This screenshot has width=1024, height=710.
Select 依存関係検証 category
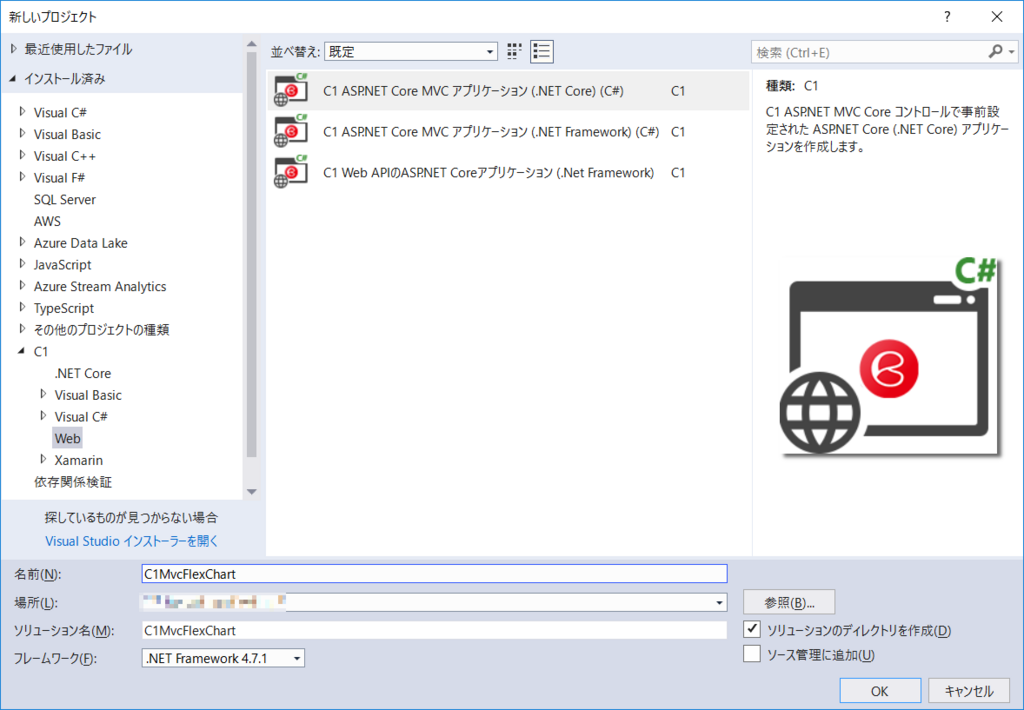click(x=73, y=482)
